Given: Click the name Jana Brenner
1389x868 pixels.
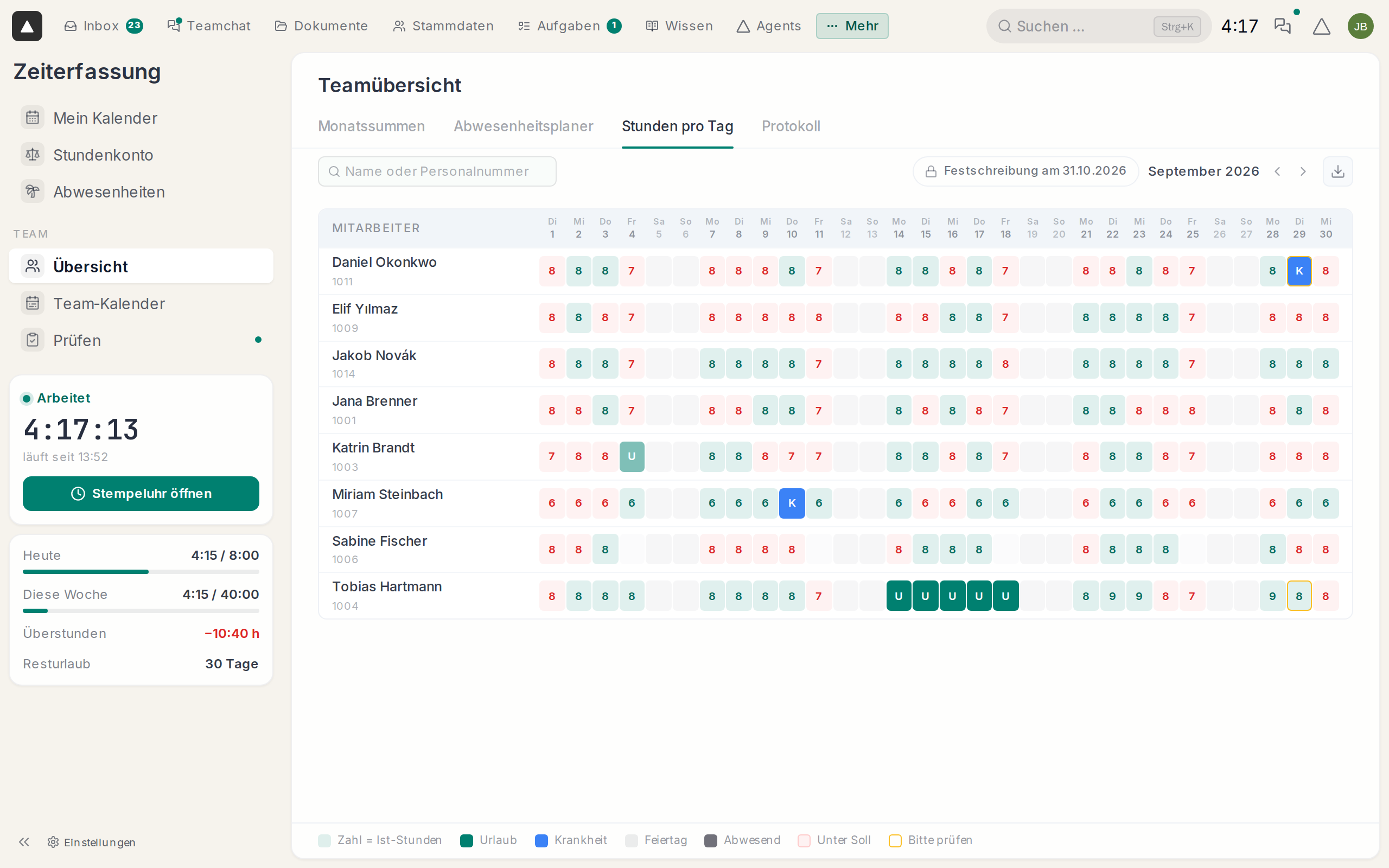Looking at the screenshot, I should pos(374,401).
